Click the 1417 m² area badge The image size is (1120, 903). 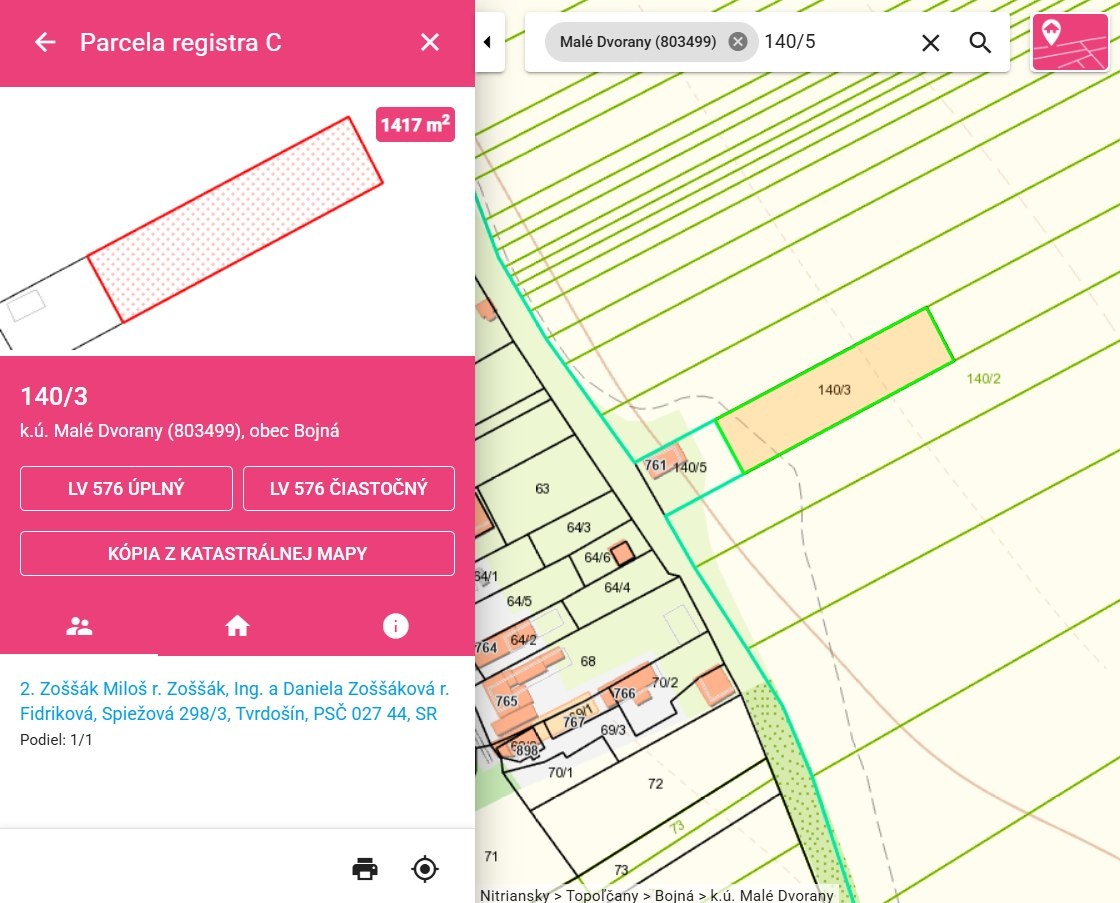(x=415, y=125)
